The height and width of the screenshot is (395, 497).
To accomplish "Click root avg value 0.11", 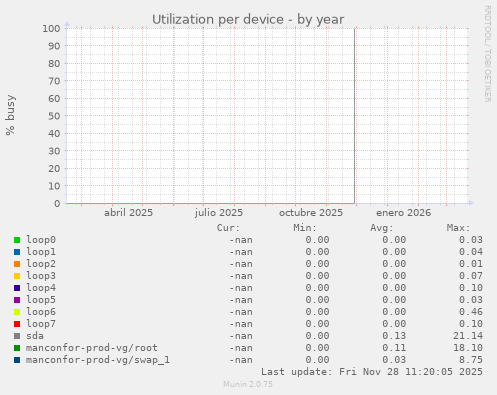I will pyautogui.click(x=394, y=348).
